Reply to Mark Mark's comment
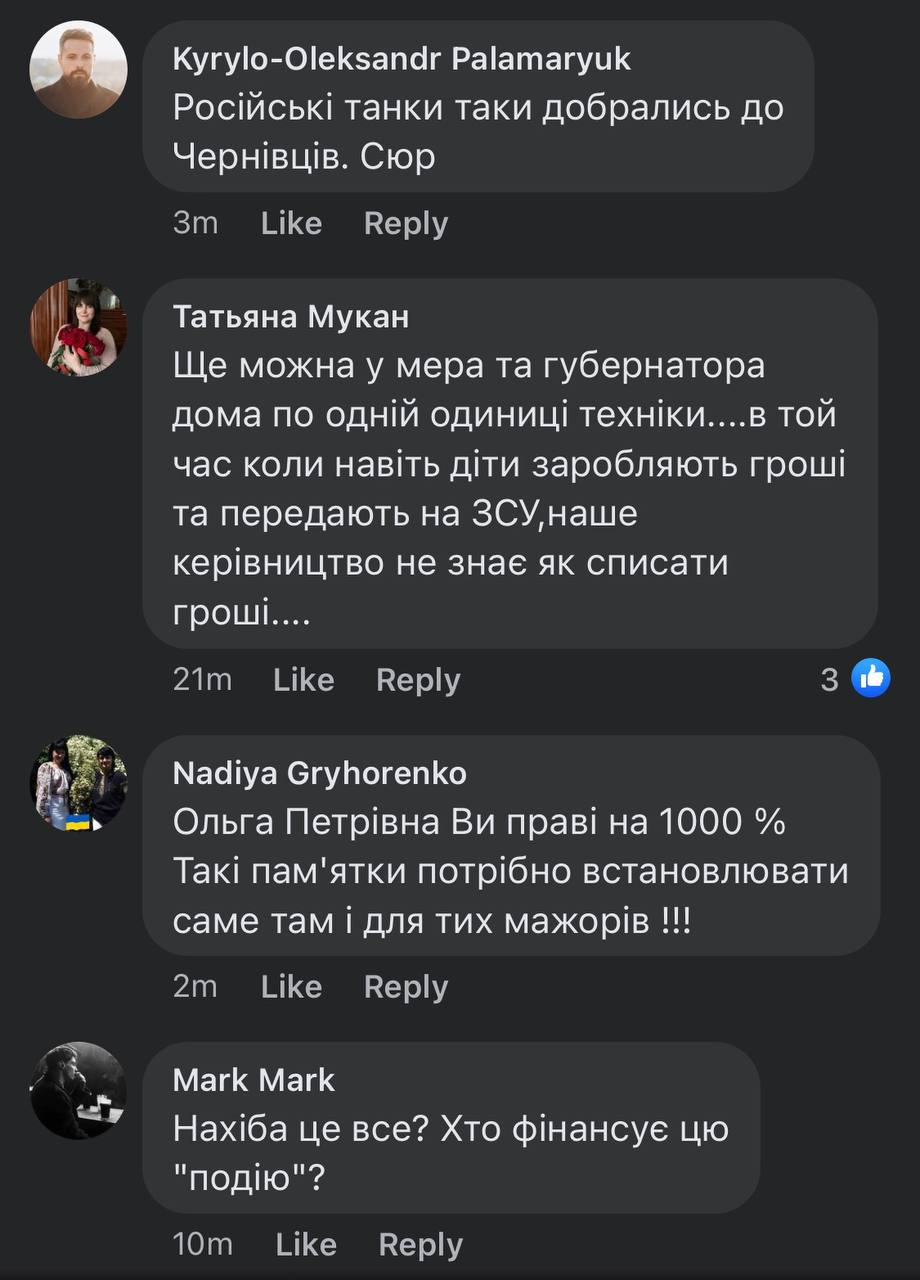The width and height of the screenshot is (920, 1280). coord(420,1245)
